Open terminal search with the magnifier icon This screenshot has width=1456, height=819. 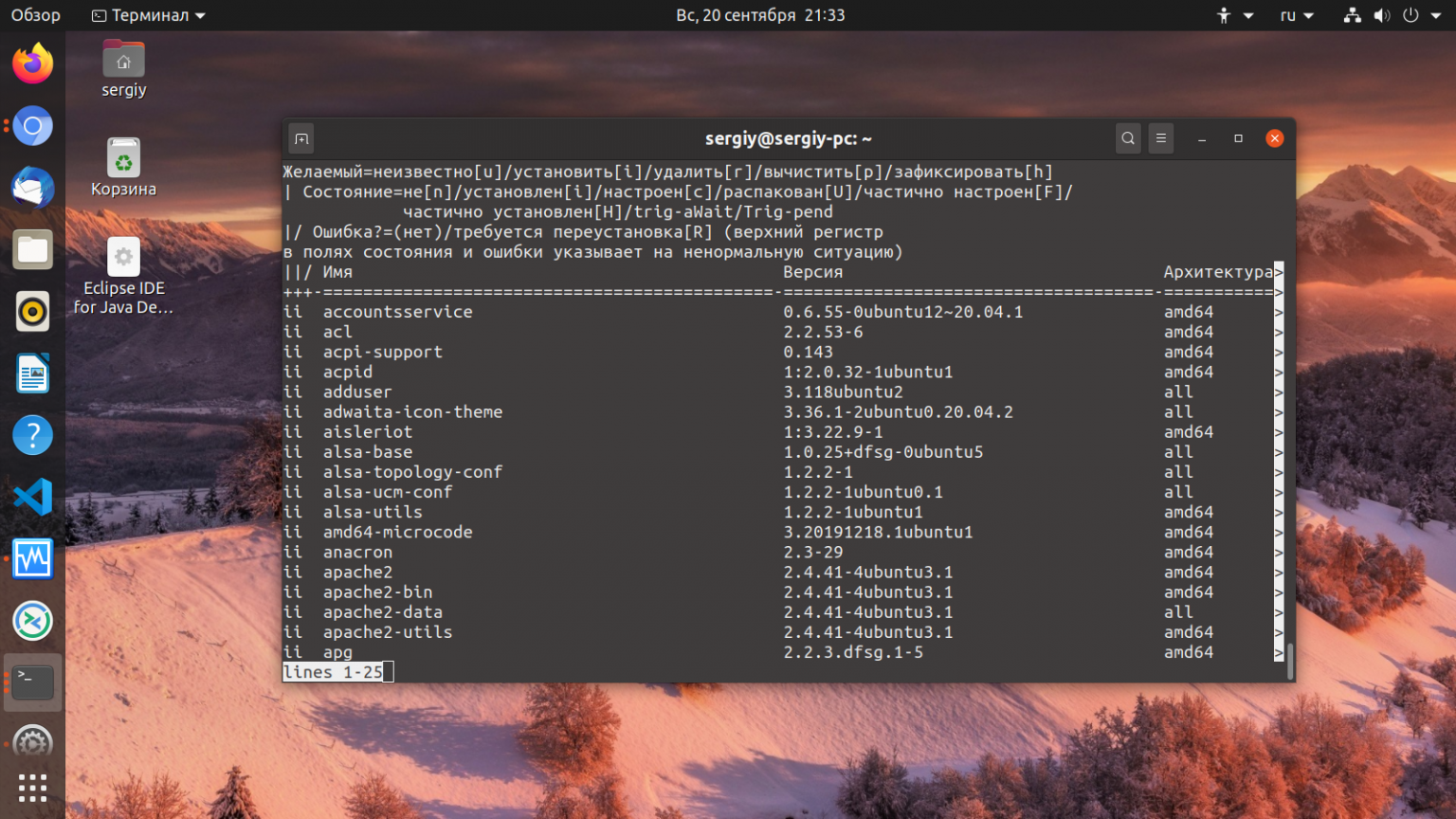(x=1128, y=138)
